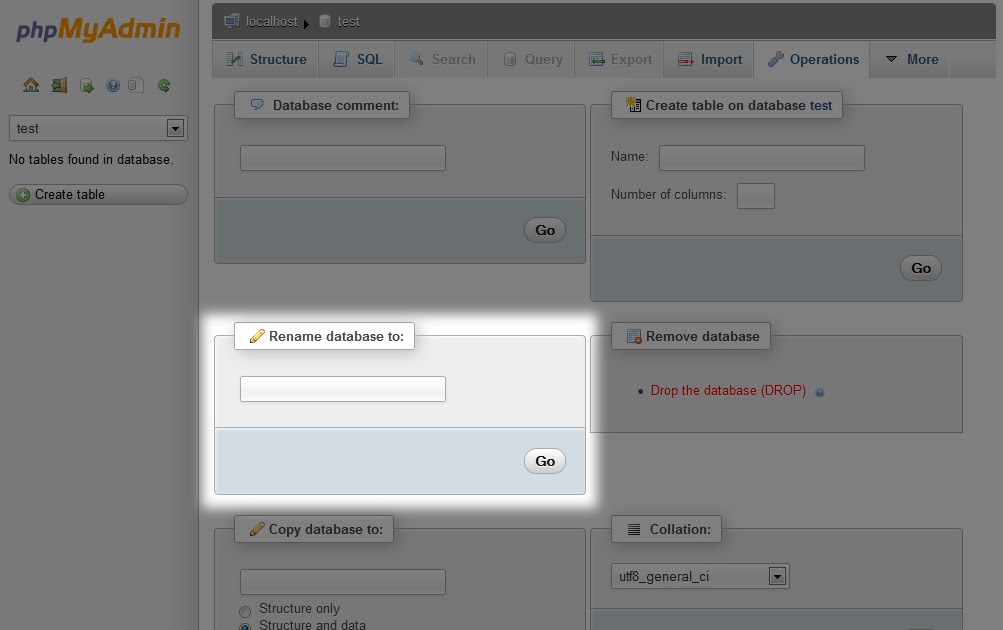Click Go under Database comment

pyautogui.click(x=545, y=230)
